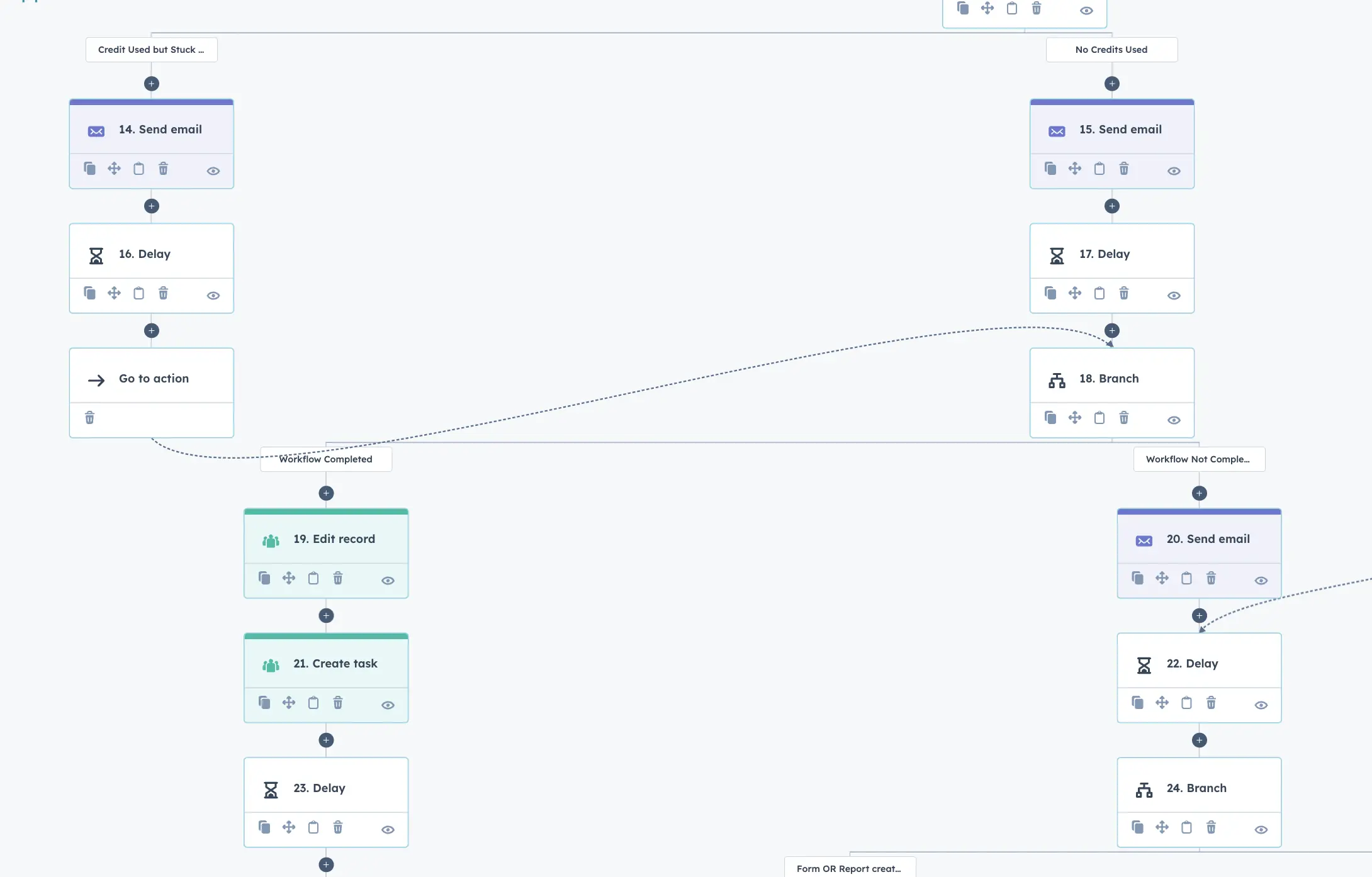Move the 14. Send email action
The height and width of the screenshot is (877, 1372).
click(x=114, y=169)
